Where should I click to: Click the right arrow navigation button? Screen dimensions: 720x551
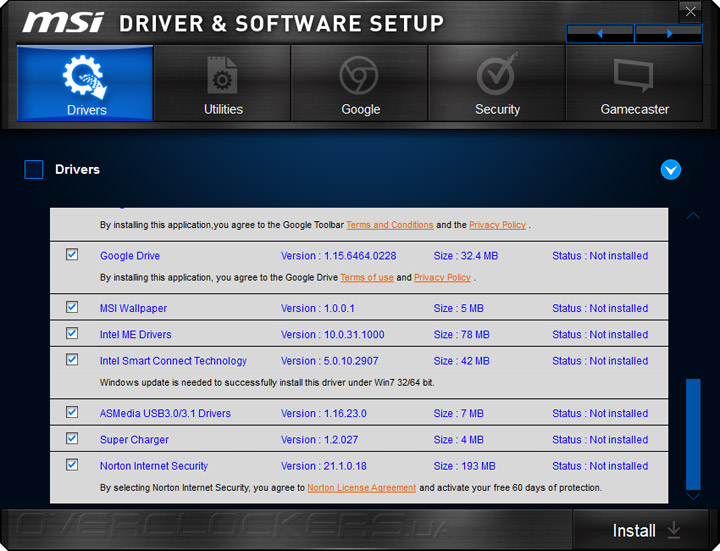tap(669, 34)
